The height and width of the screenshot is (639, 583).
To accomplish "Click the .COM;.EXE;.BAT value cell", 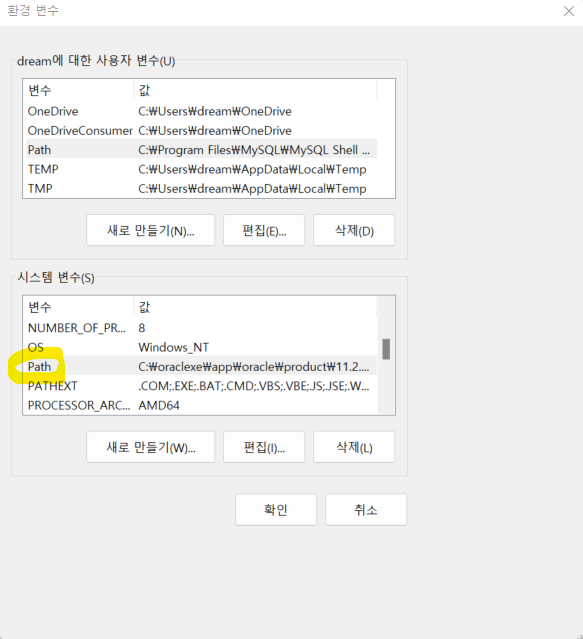I will (253, 386).
